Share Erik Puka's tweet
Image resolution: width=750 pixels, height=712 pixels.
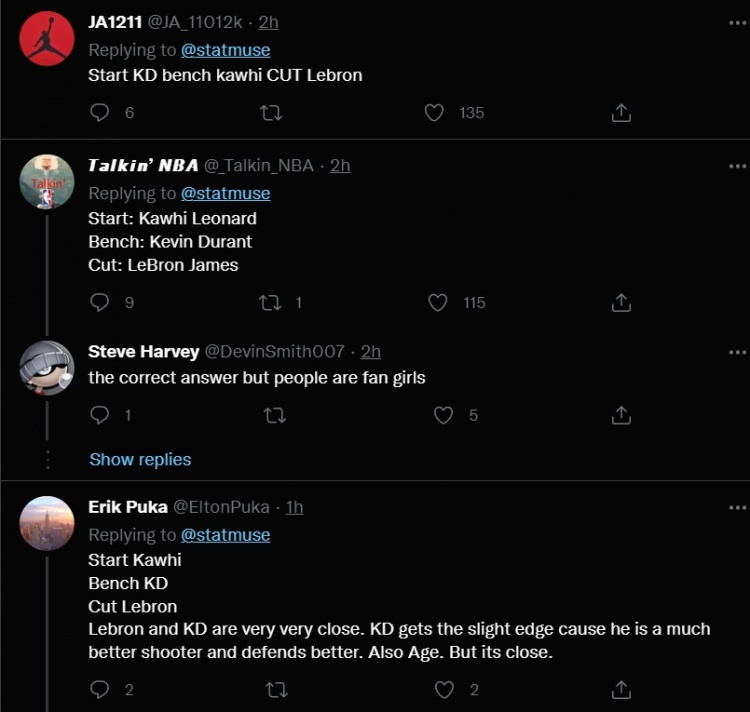point(621,689)
